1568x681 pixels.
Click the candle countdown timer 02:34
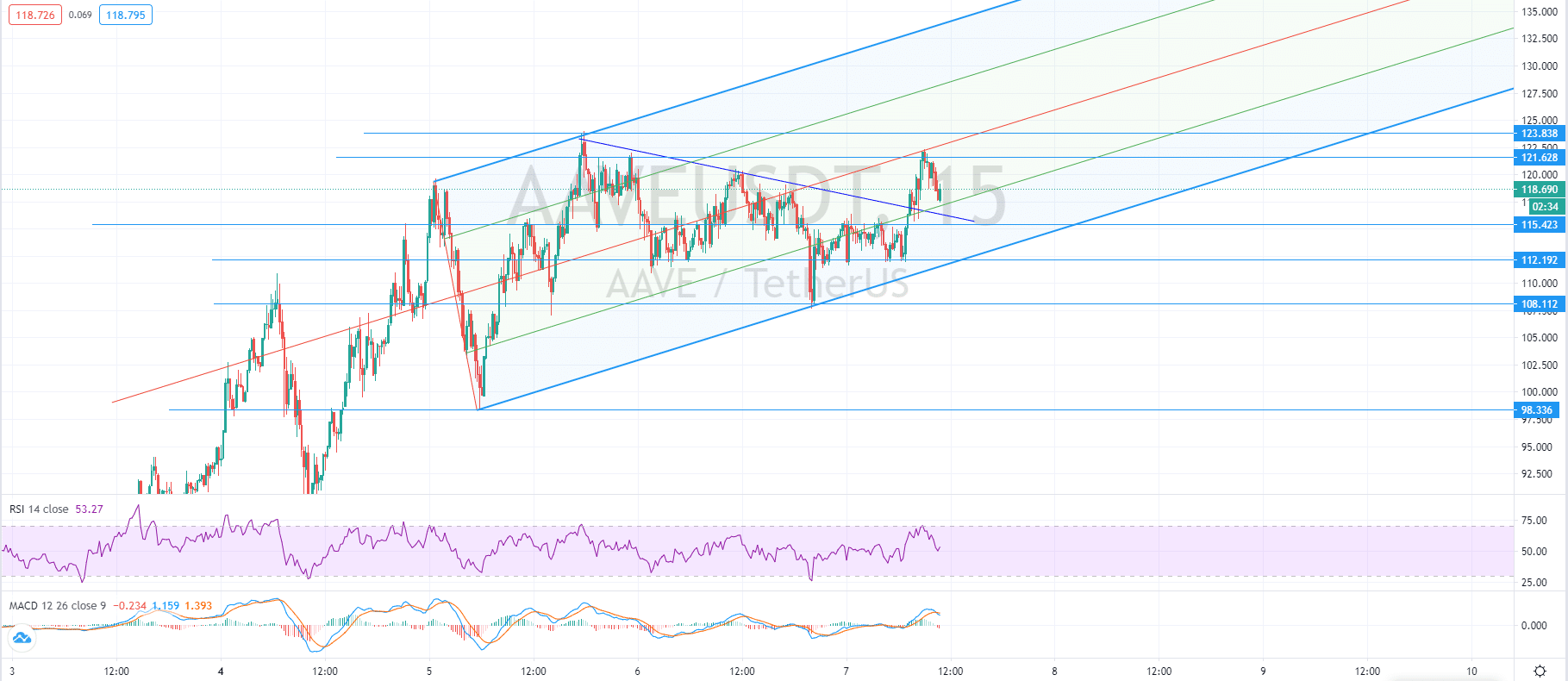coord(1545,207)
